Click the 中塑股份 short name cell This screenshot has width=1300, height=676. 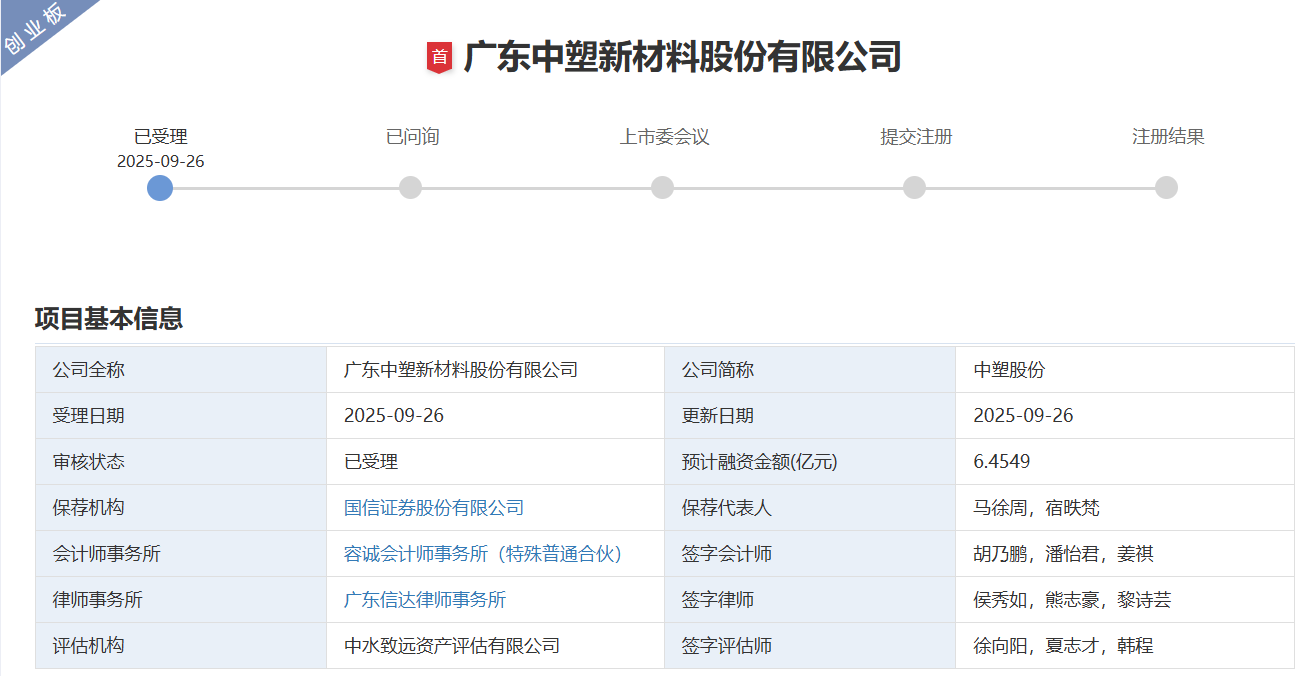click(x=1009, y=370)
